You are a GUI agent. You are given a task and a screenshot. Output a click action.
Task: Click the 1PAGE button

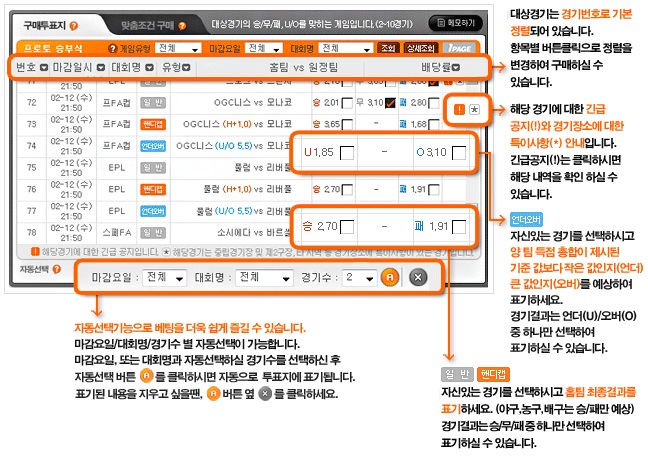[459, 48]
